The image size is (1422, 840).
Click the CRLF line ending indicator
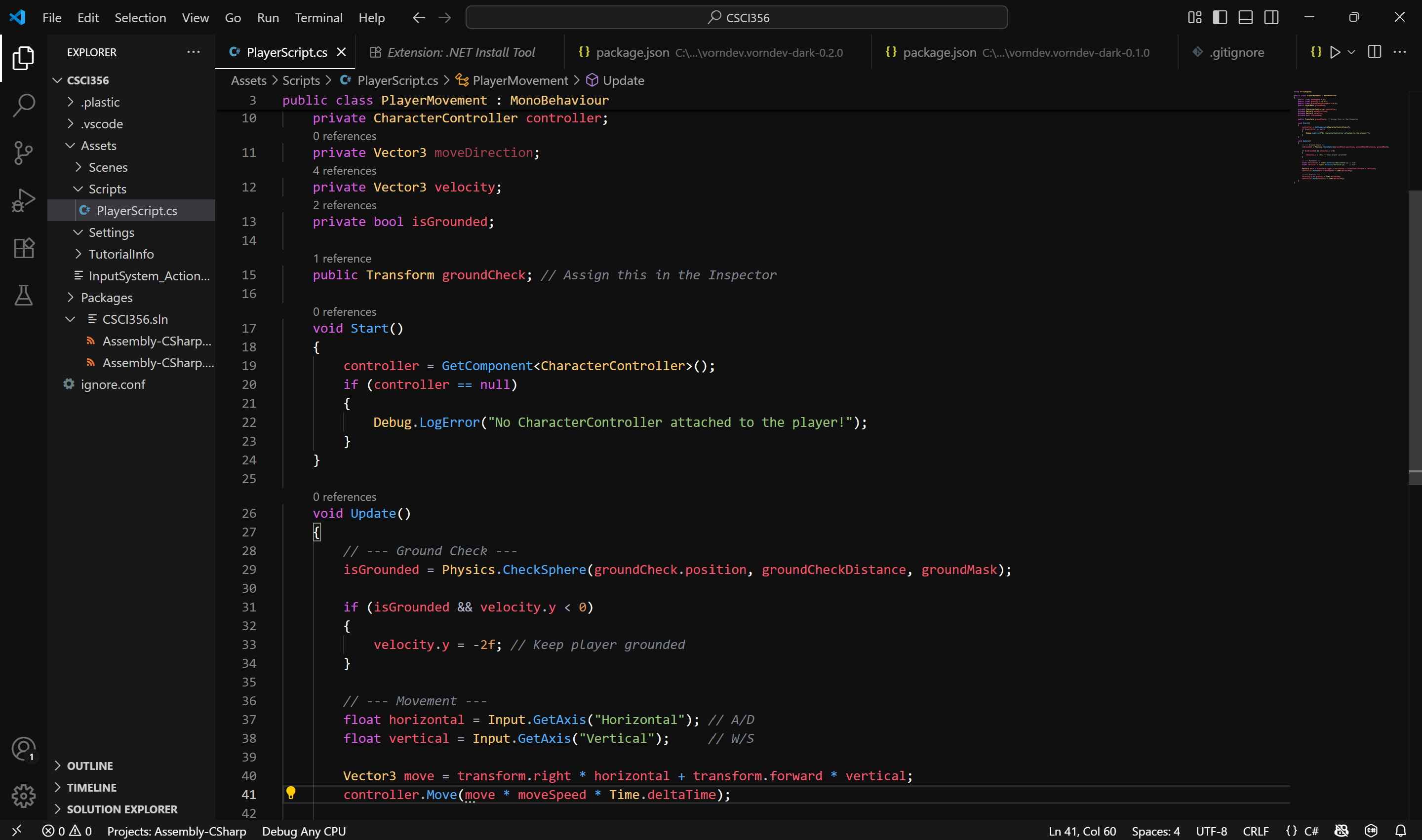[x=1255, y=831]
